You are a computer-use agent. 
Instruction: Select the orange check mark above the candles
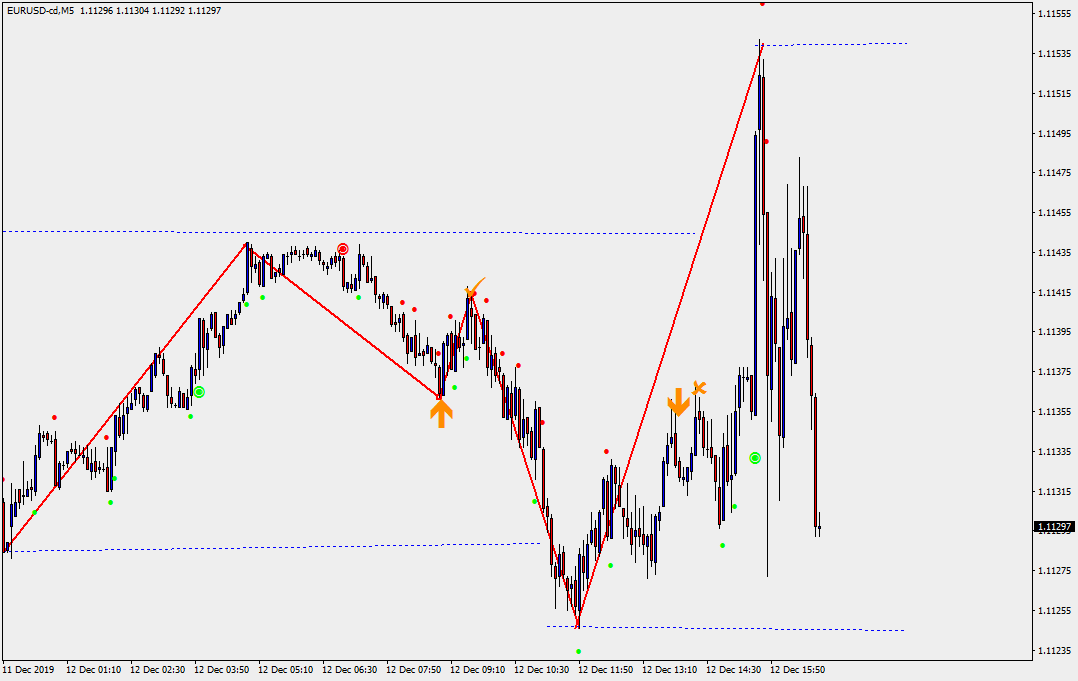[x=474, y=289]
